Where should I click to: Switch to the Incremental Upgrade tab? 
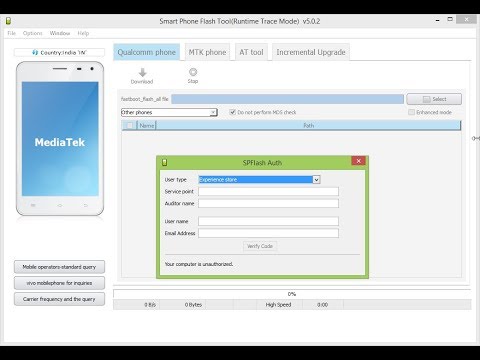tap(311, 52)
